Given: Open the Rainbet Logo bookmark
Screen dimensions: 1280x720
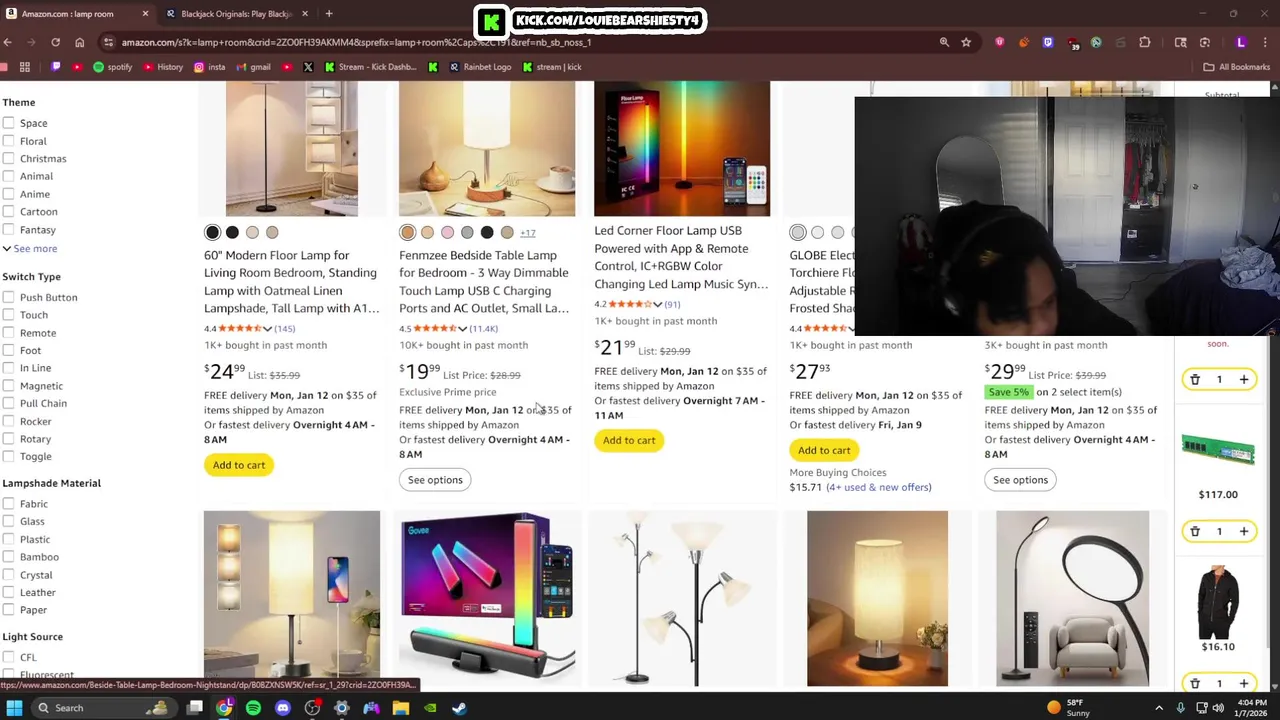Looking at the screenshot, I should pyautogui.click(x=480, y=67).
